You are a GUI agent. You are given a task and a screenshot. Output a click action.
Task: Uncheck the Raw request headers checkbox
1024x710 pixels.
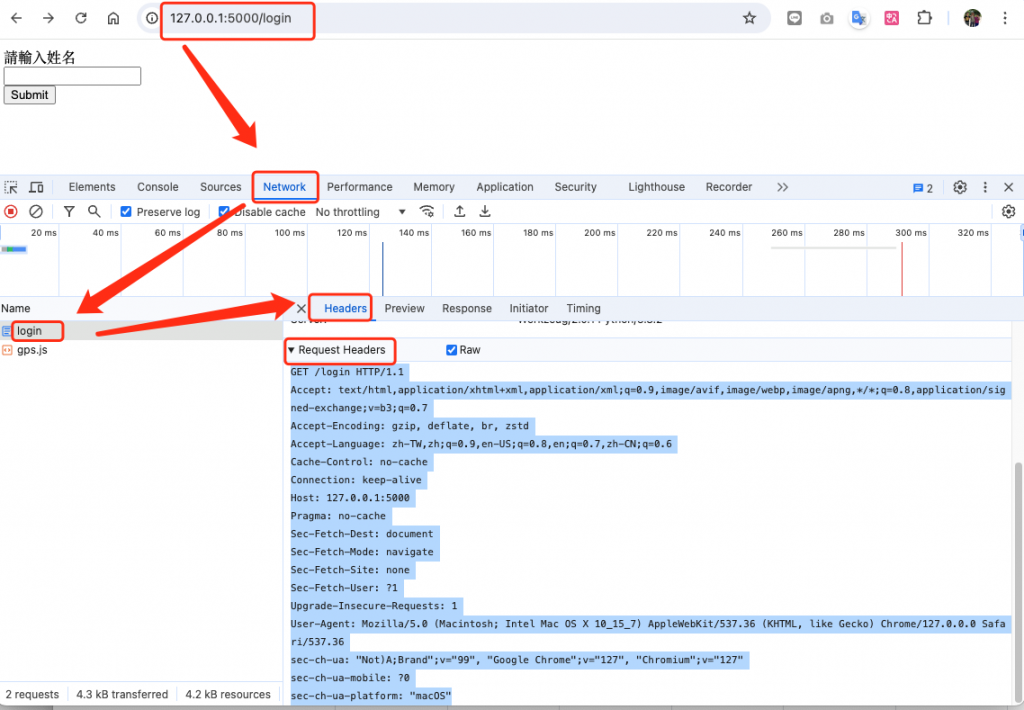point(451,350)
